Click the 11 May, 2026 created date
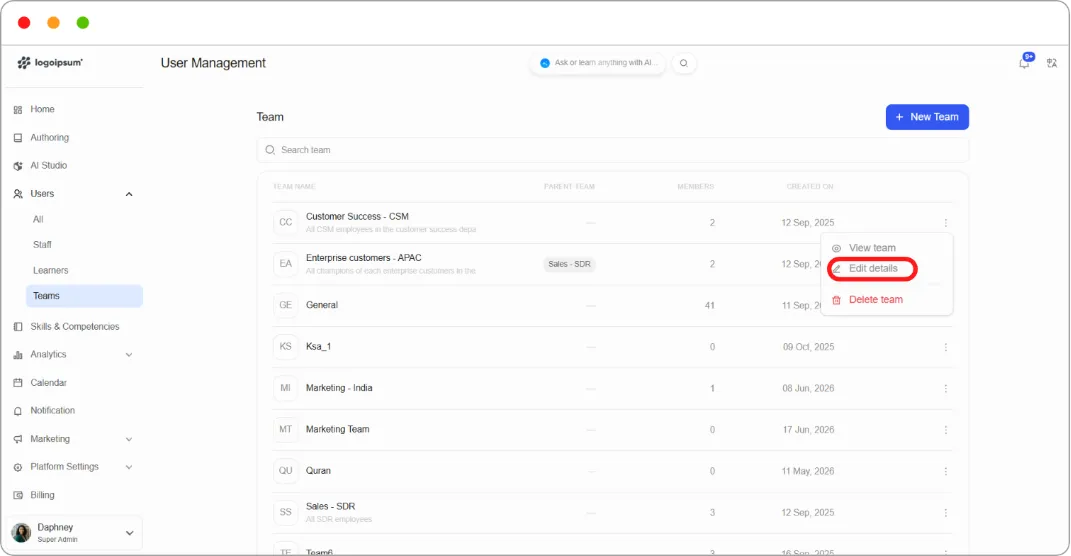Screen dimensions: 1071x556 click(x=808, y=471)
